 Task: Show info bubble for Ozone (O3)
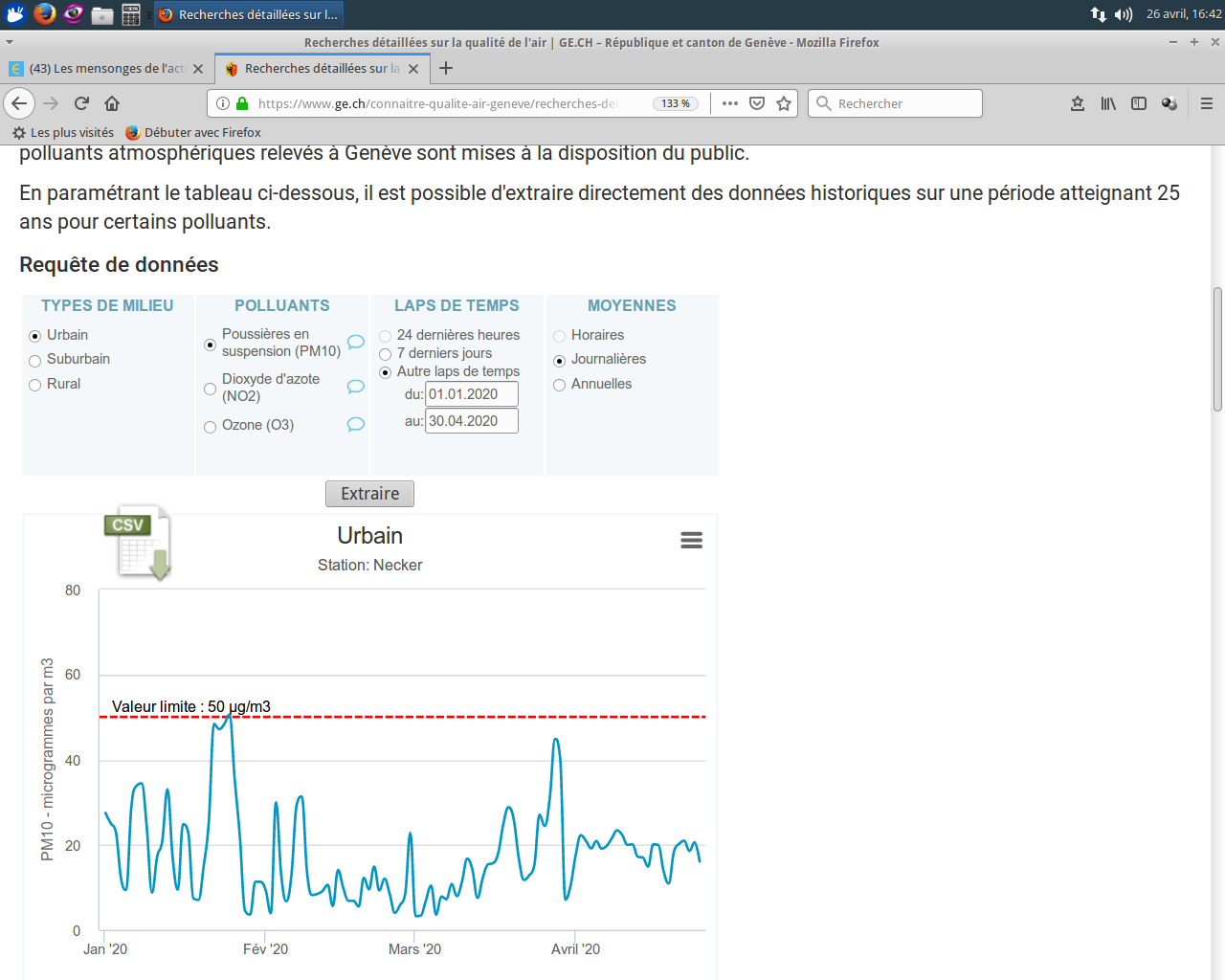tap(355, 425)
